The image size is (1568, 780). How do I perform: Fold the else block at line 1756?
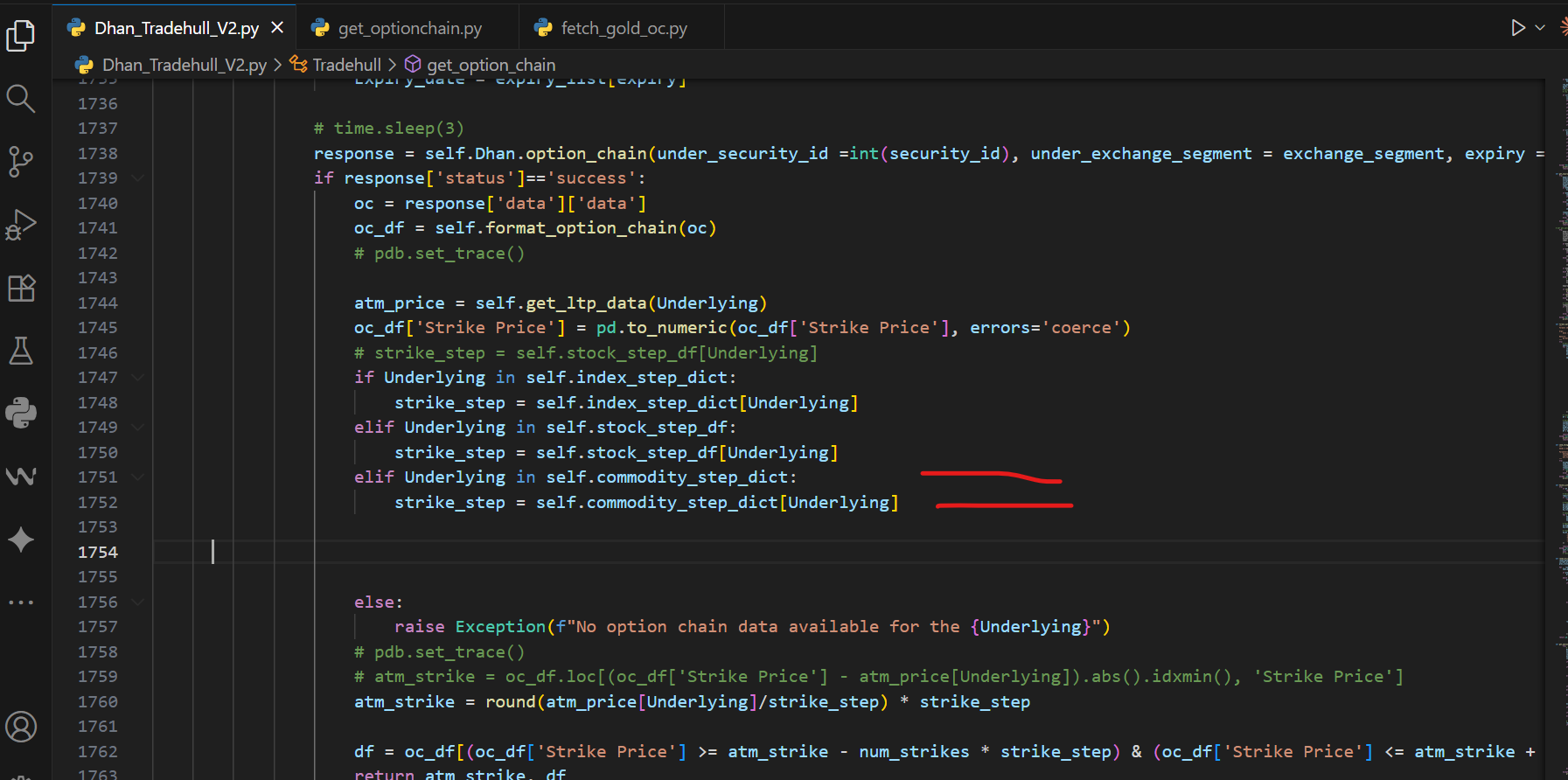137,602
